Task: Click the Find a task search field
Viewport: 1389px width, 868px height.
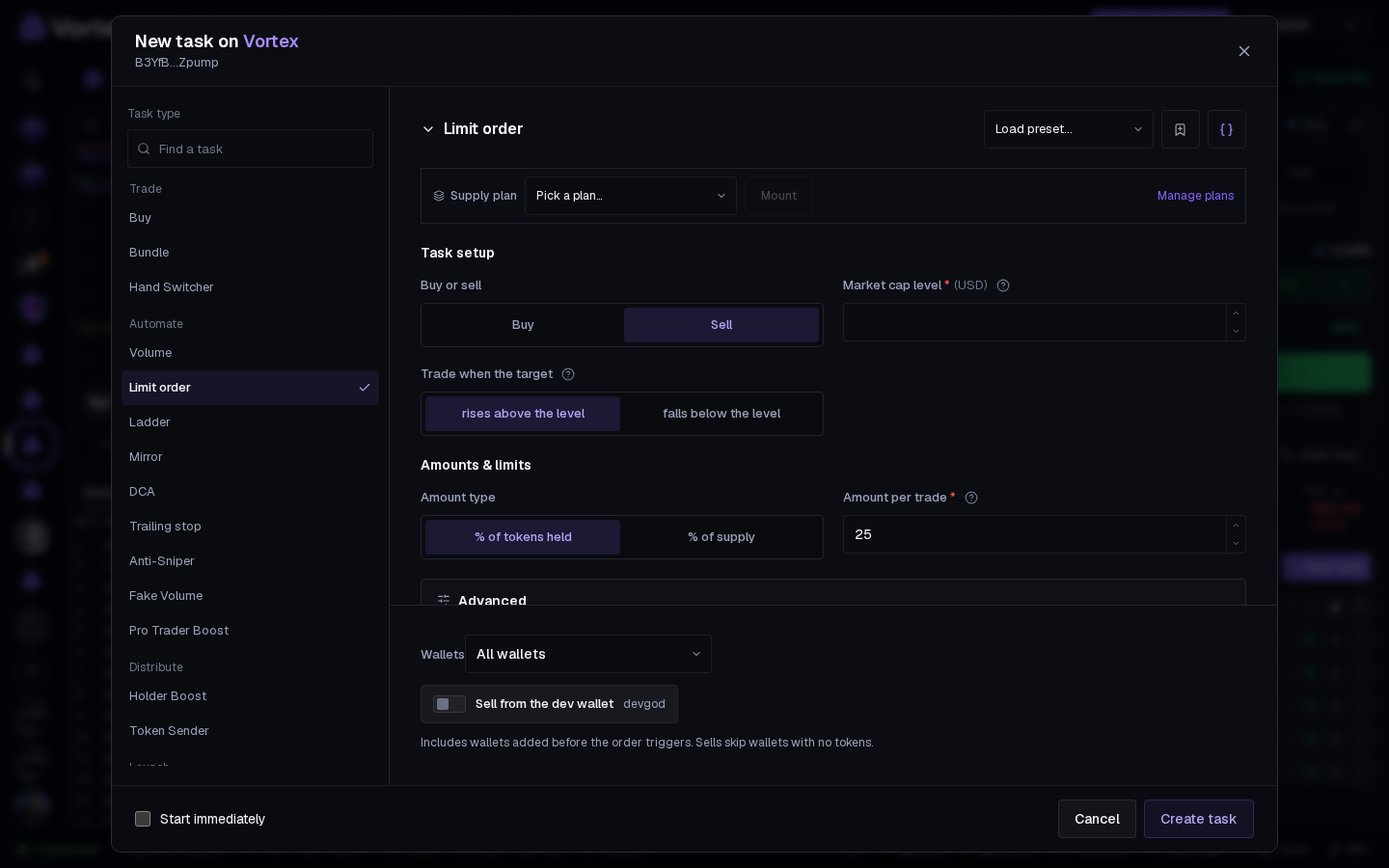Action: (250, 149)
